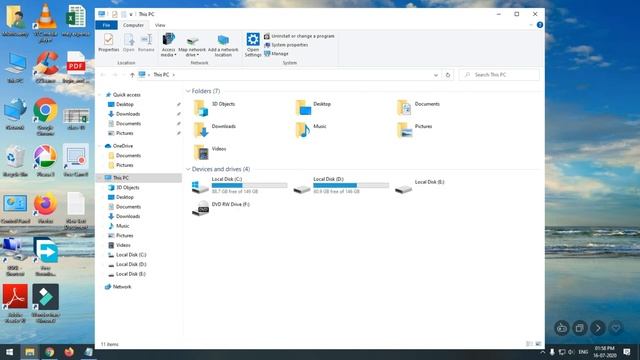The width and height of the screenshot is (640, 360).
Task: Select Add a network location
Action: point(223,46)
